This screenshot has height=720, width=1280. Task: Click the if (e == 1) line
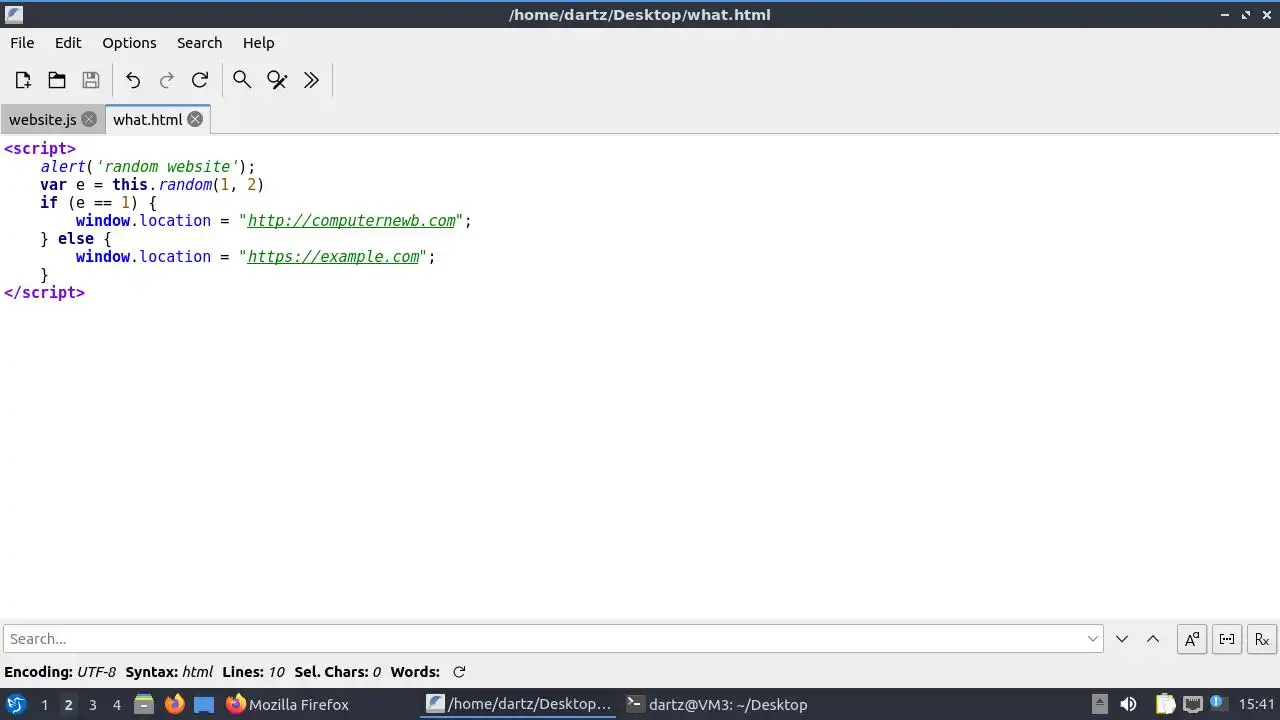[98, 203]
